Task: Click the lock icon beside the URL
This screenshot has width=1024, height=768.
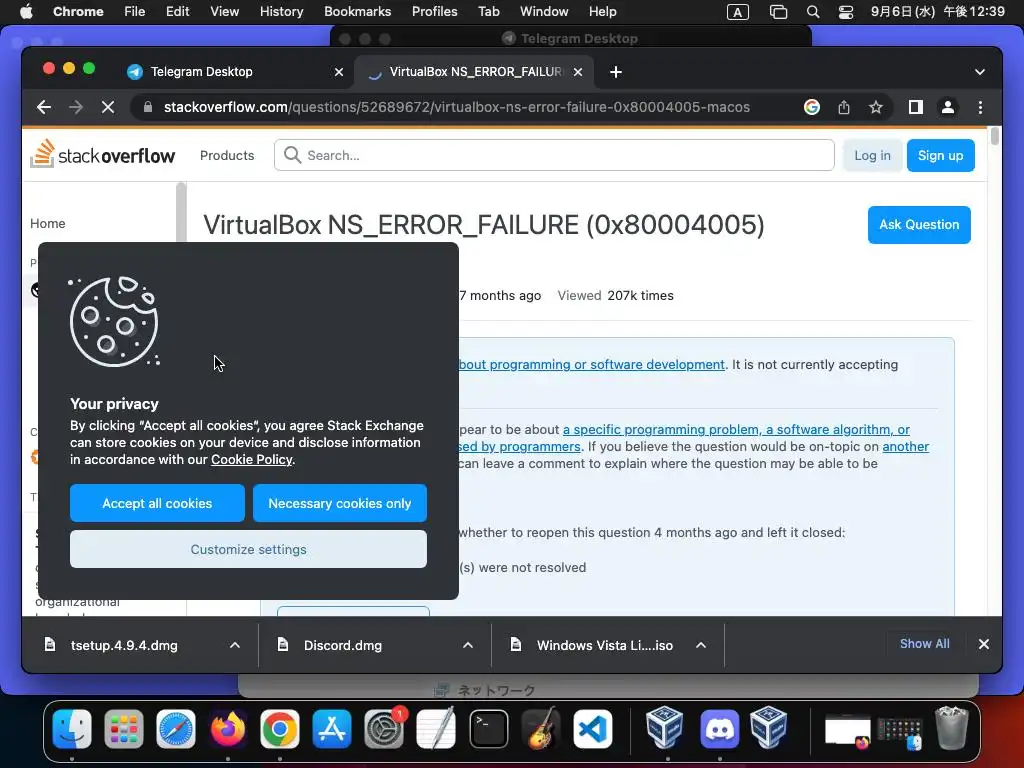Action: (148, 107)
